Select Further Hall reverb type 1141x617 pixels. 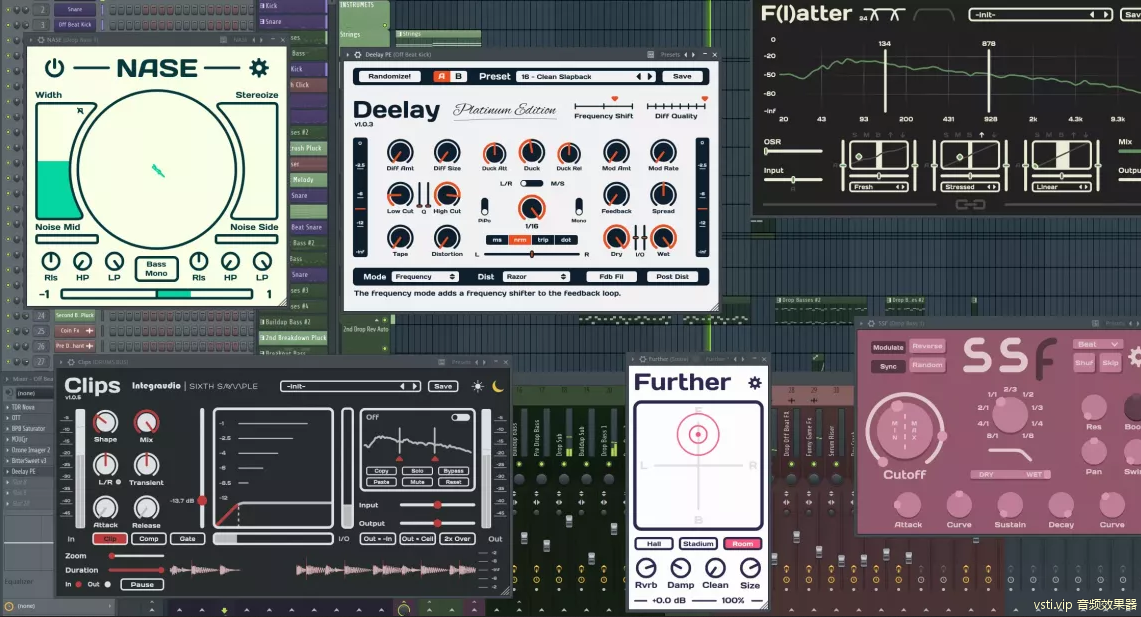pos(653,544)
